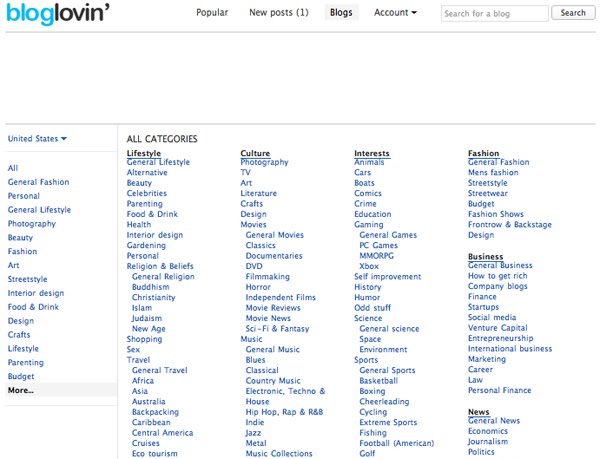
Task: Open Hip Hop, Rap & R&B
Action: coord(284,412)
